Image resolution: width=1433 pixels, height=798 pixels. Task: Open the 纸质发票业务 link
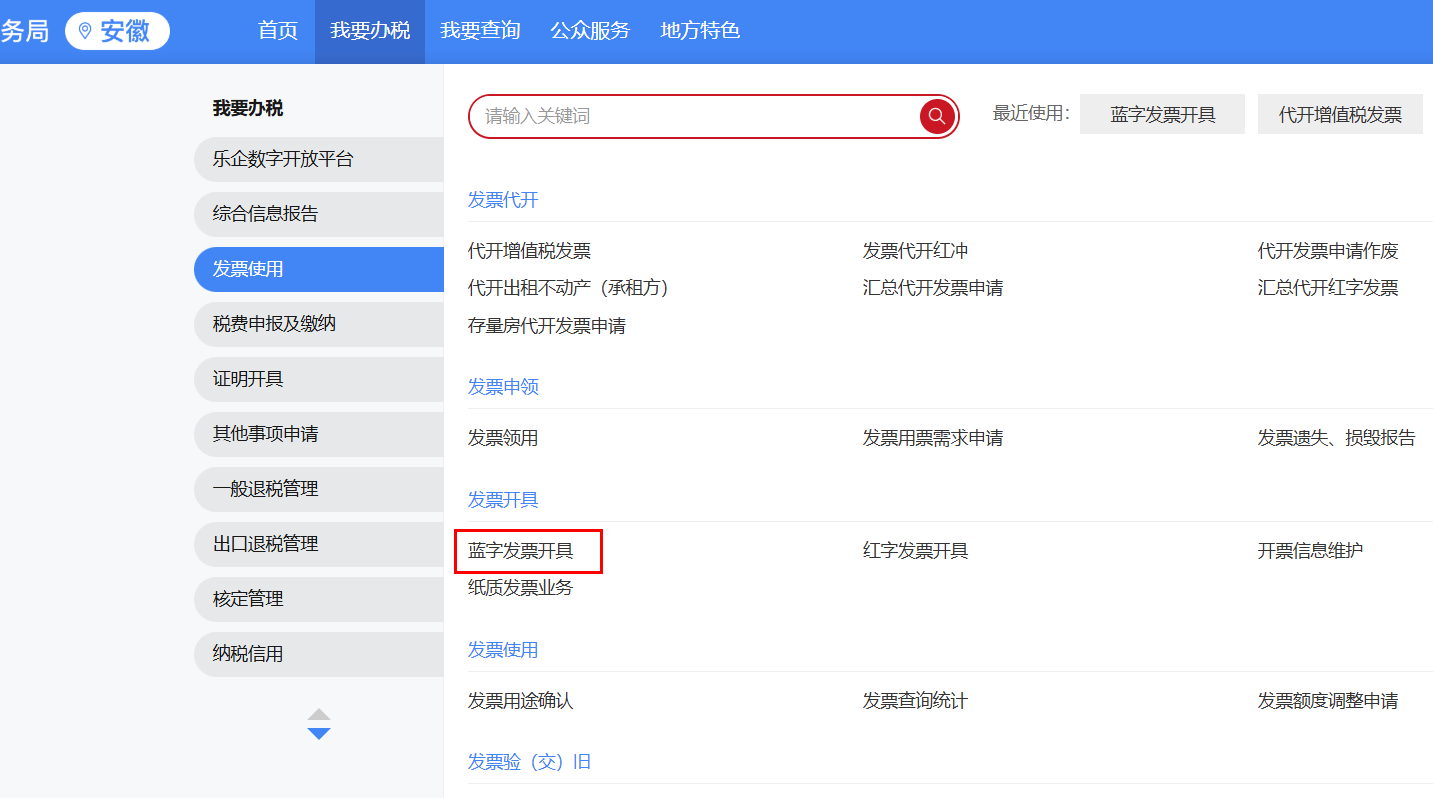(521, 588)
